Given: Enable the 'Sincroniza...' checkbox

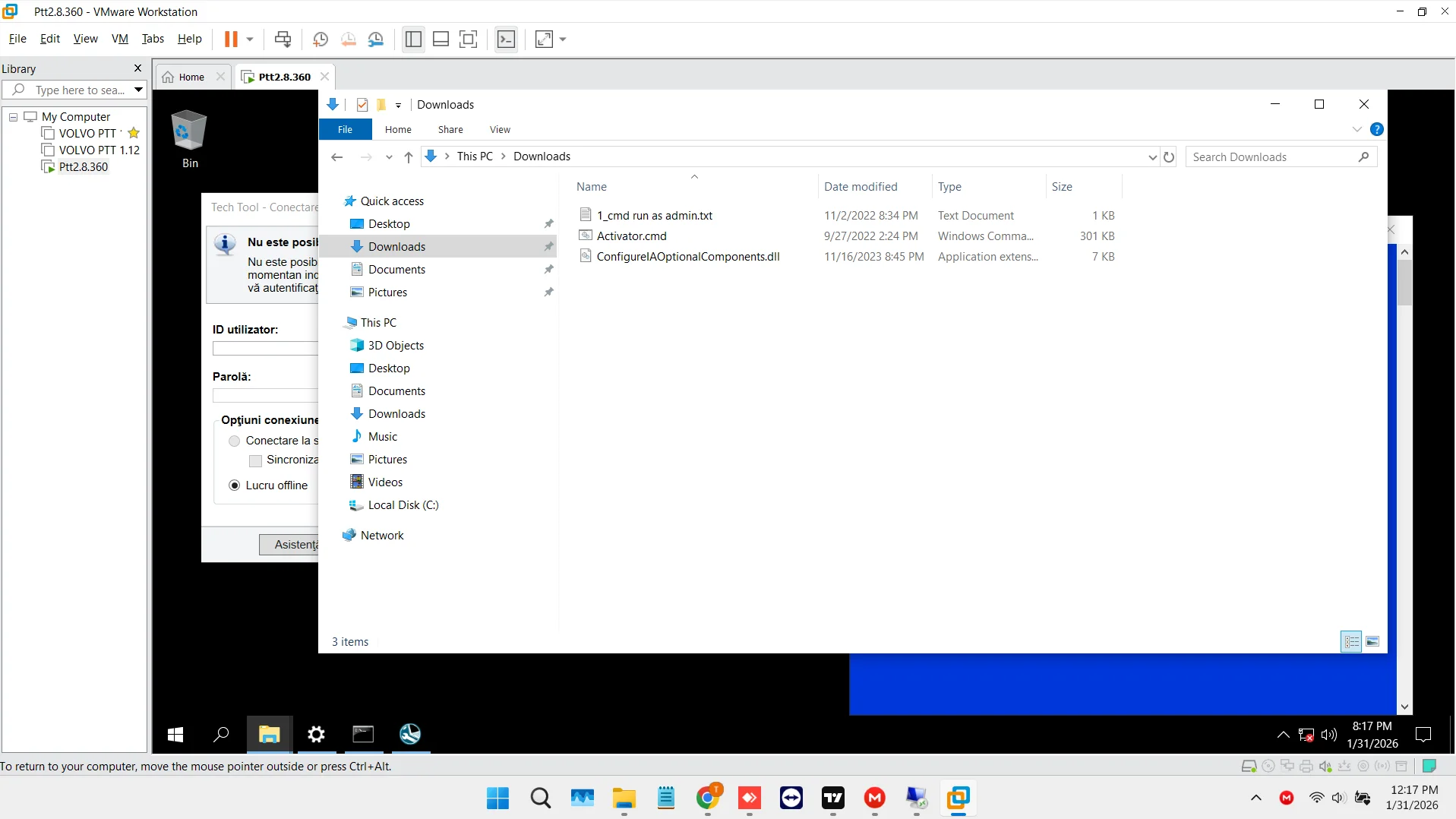Looking at the screenshot, I should [x=255, y=460].
